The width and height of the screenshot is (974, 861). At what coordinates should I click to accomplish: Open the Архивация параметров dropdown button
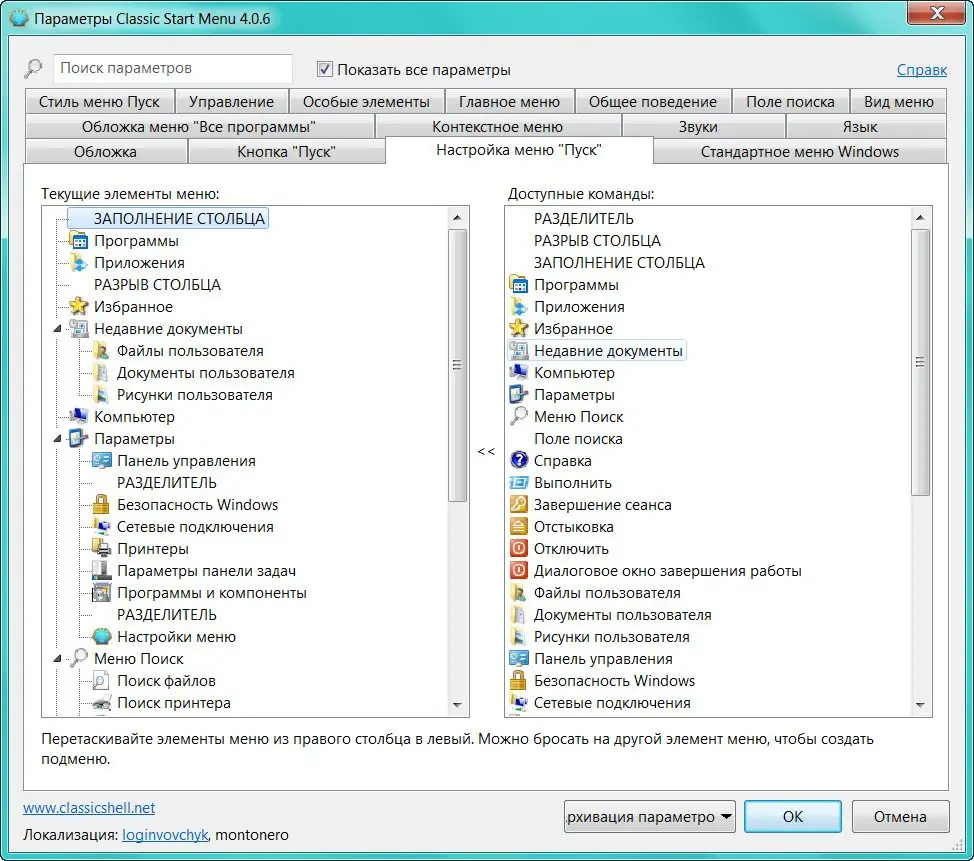(650, 816)
